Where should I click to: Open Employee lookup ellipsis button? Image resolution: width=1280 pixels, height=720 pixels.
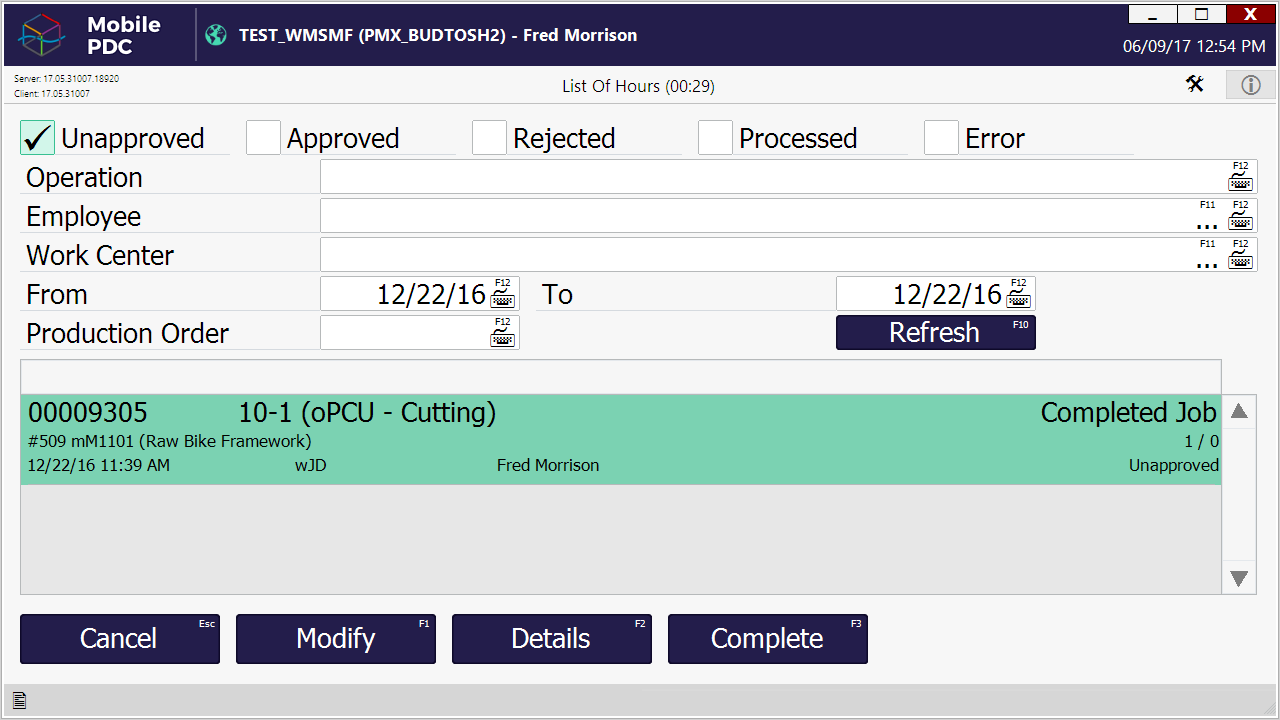click(1207, 223)
